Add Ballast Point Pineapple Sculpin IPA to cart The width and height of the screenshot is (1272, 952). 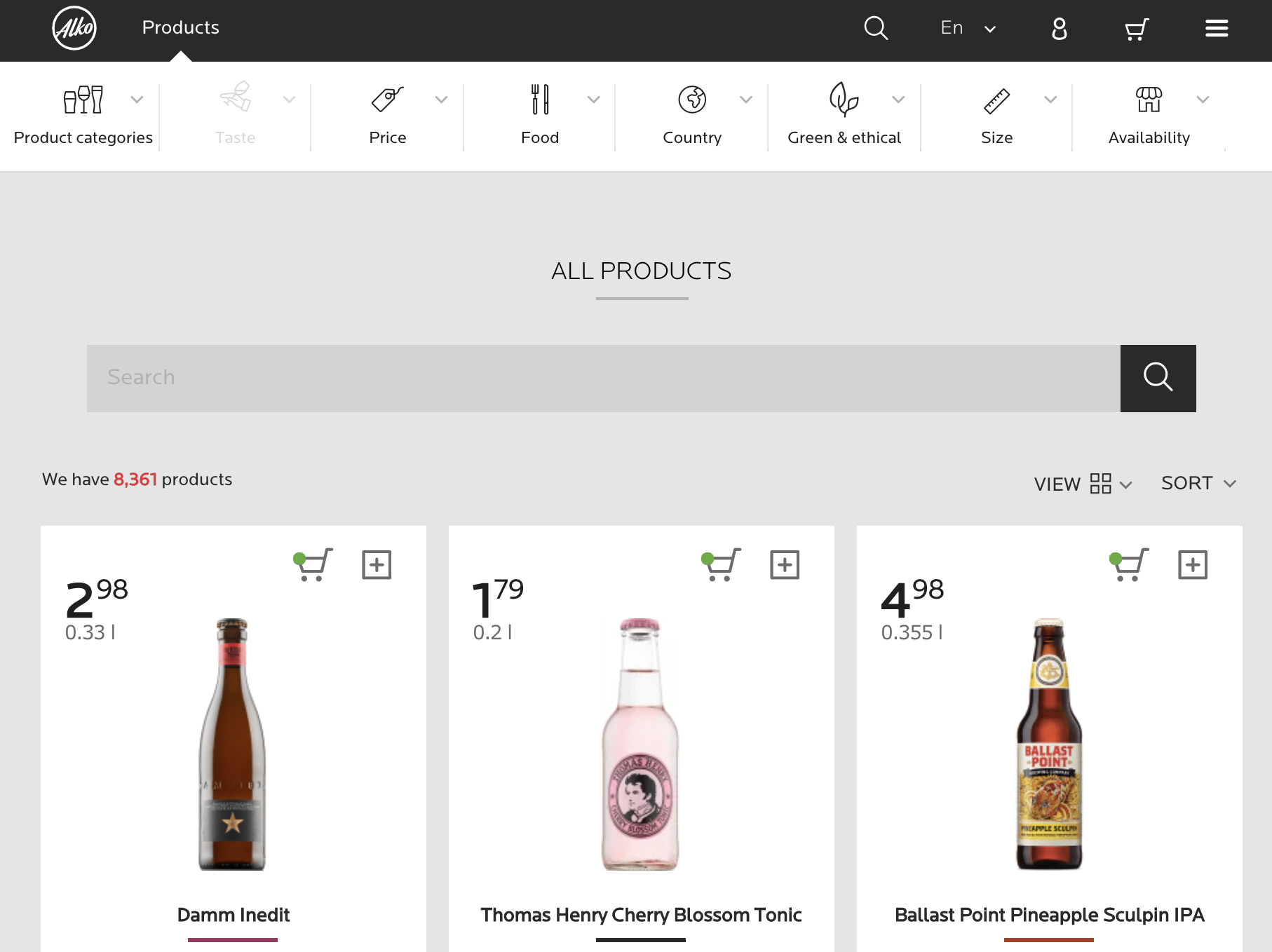[1130, 564]
